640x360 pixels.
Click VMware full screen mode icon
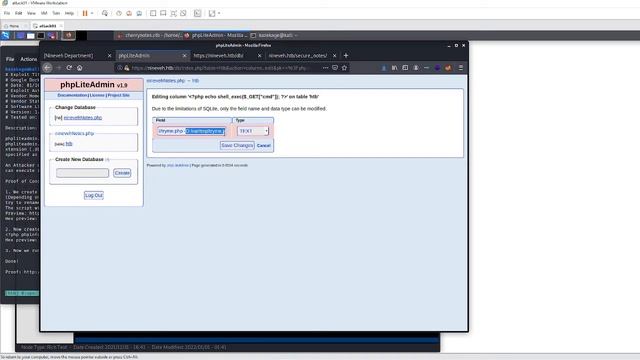173,13
